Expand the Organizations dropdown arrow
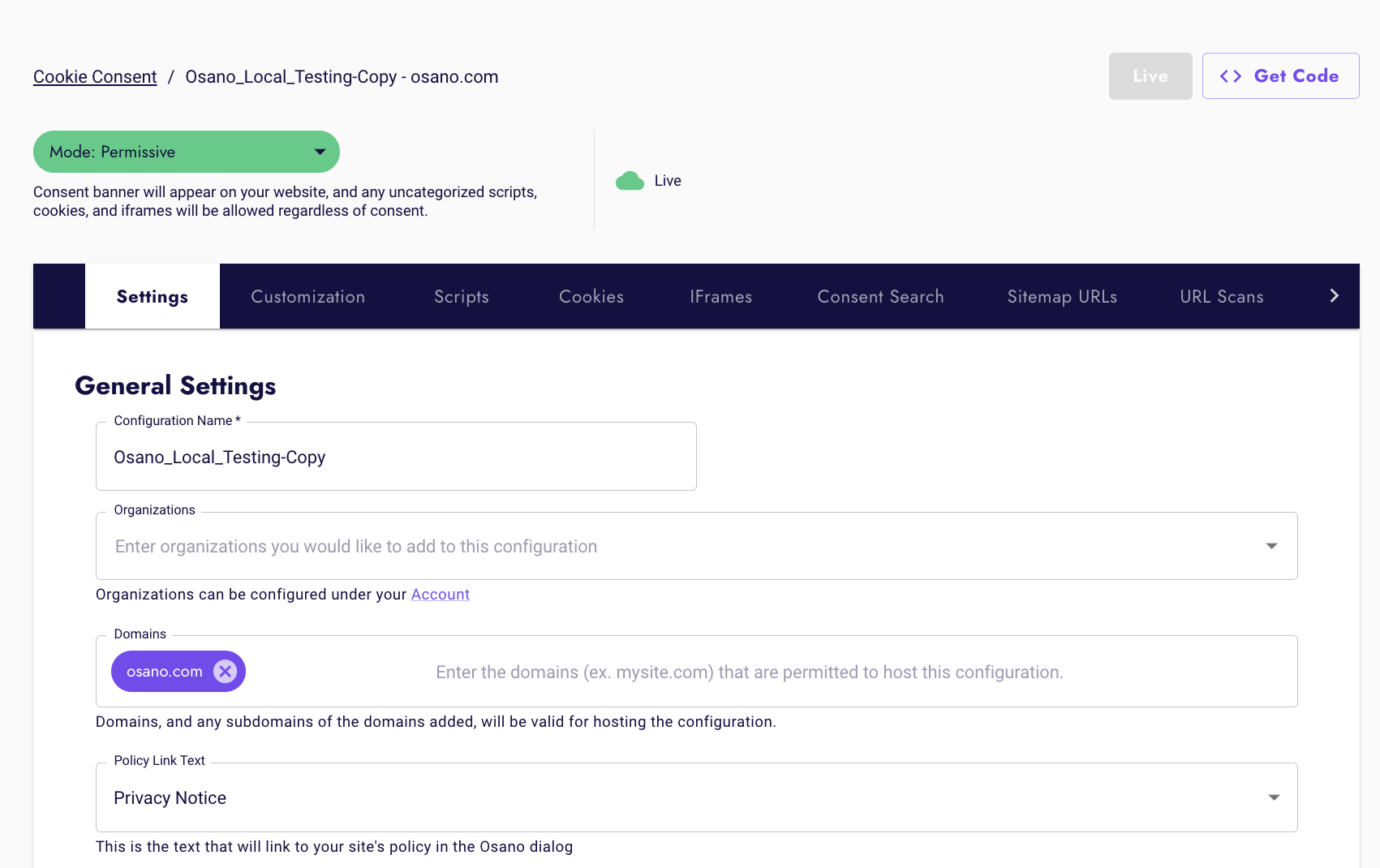The height and width of the screenshot is (868, 1380). [x=1271, y=546]
